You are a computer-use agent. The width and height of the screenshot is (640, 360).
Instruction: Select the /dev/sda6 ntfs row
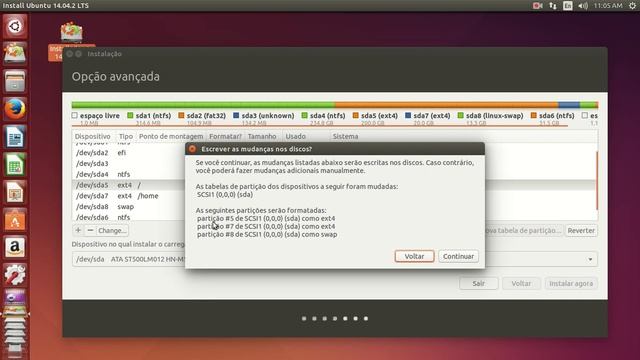pyautogui.click(x=129, y=218)
